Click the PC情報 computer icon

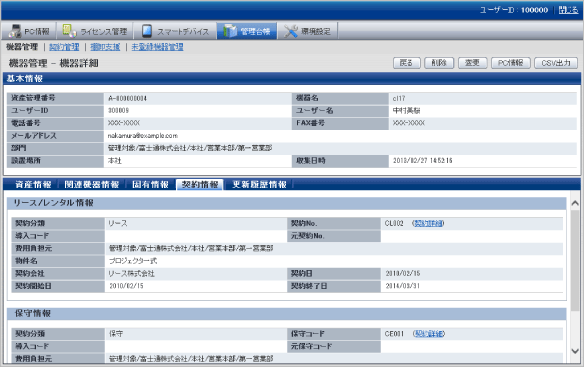tap(15, 31)
